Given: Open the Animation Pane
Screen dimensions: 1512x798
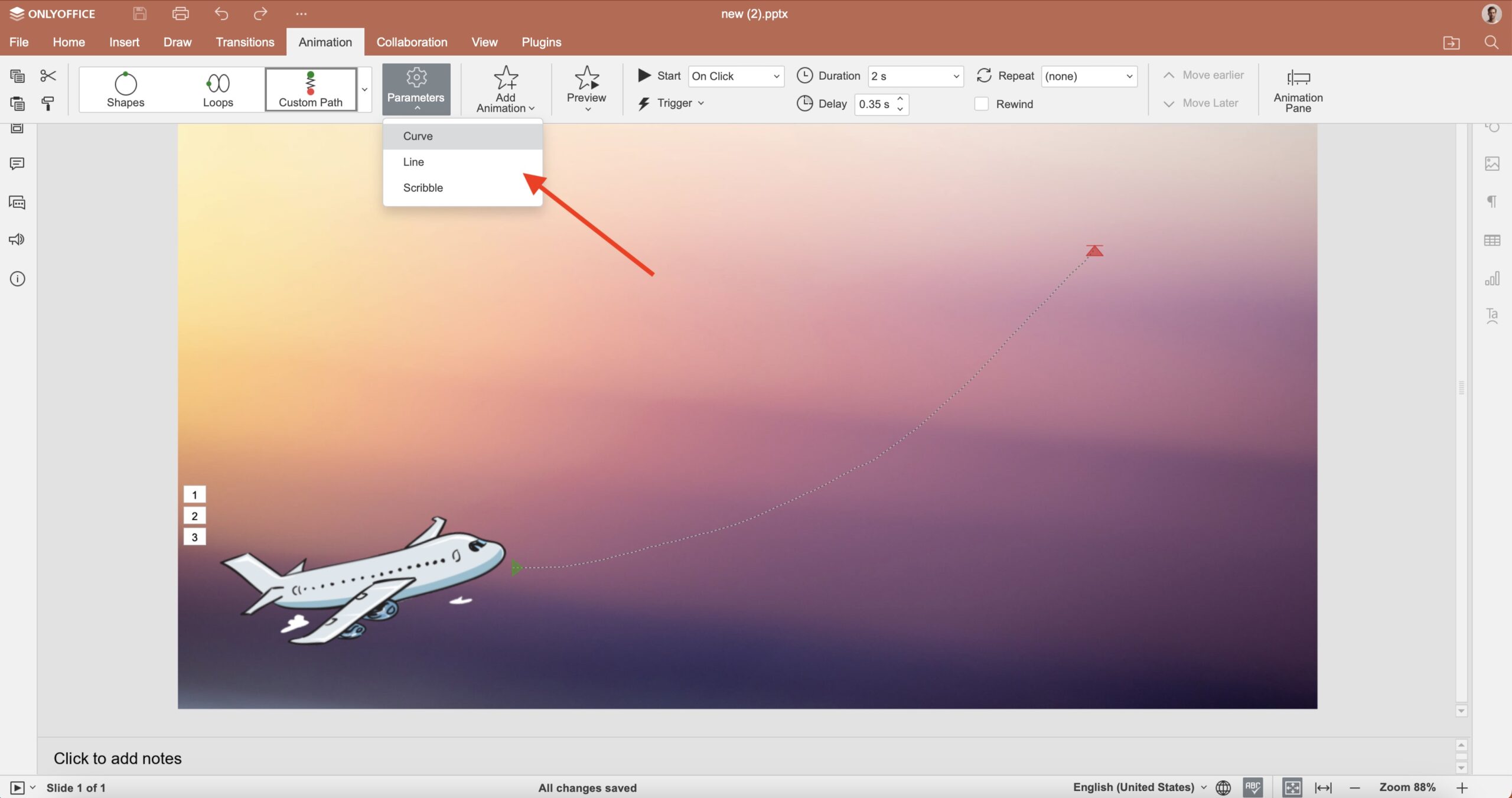Looking at the screenshot, I should [x=1298, y=90].
